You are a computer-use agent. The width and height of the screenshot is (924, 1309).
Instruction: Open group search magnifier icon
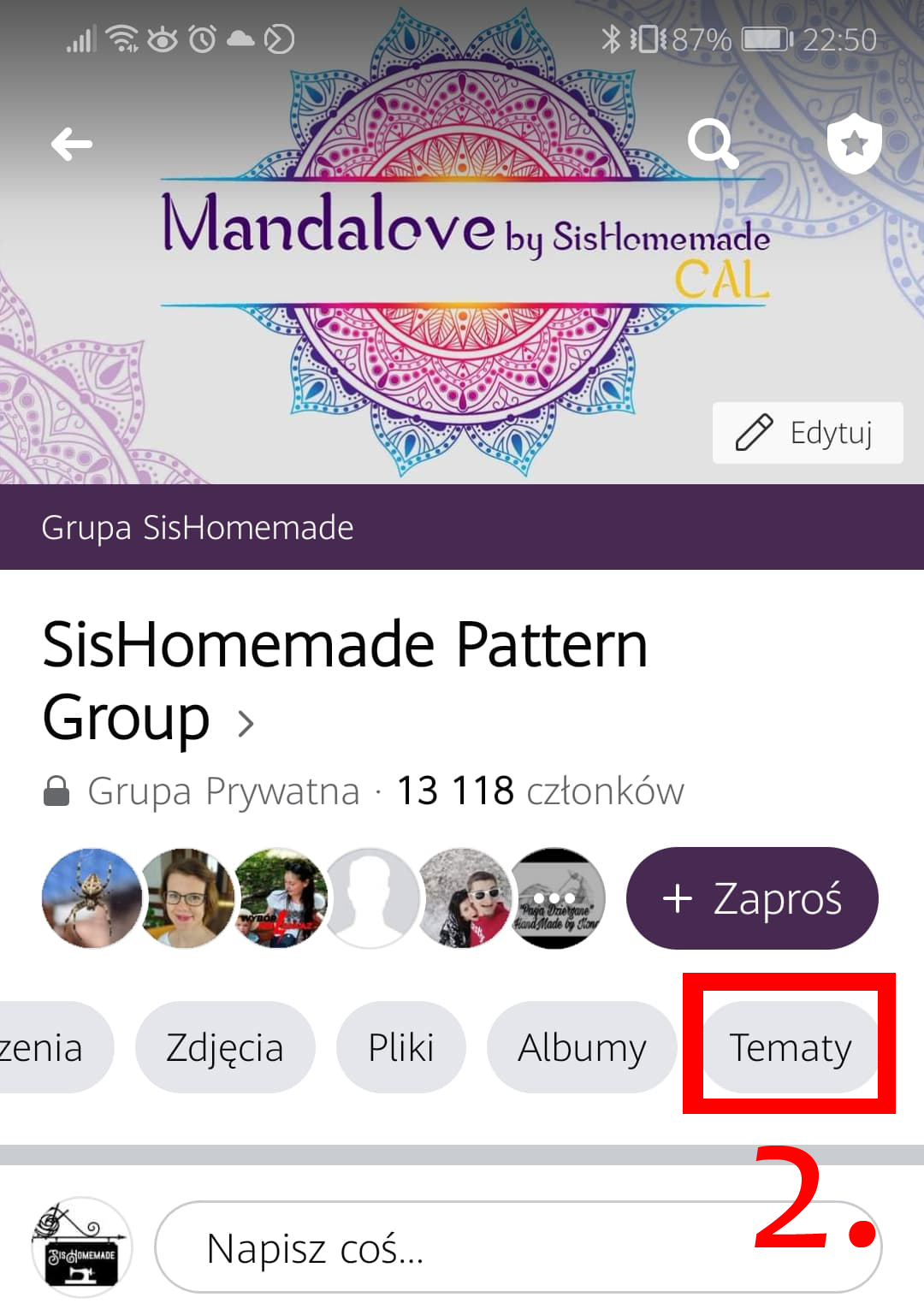(x=714, y=143)
